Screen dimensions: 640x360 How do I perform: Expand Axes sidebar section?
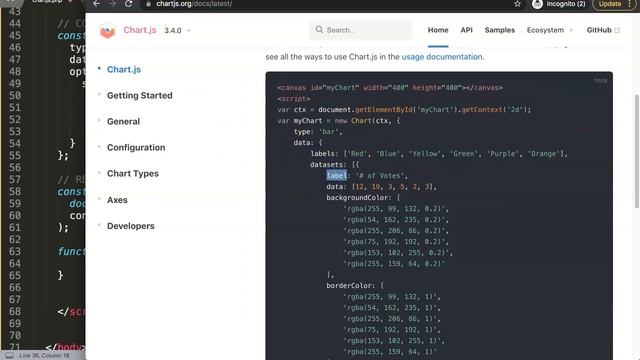point(117,200)
